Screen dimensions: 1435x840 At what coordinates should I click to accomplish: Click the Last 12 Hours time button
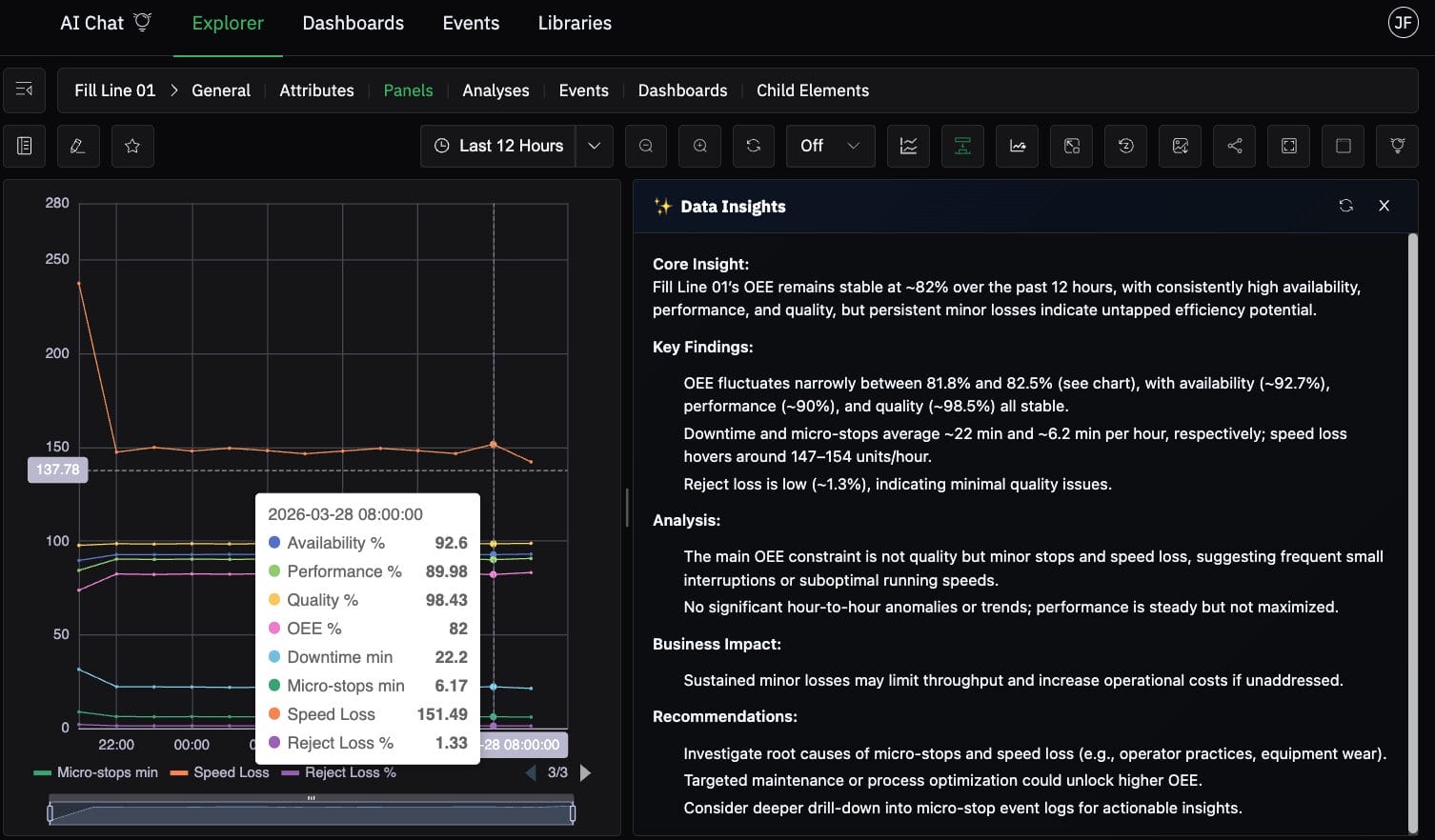(498, 146)
